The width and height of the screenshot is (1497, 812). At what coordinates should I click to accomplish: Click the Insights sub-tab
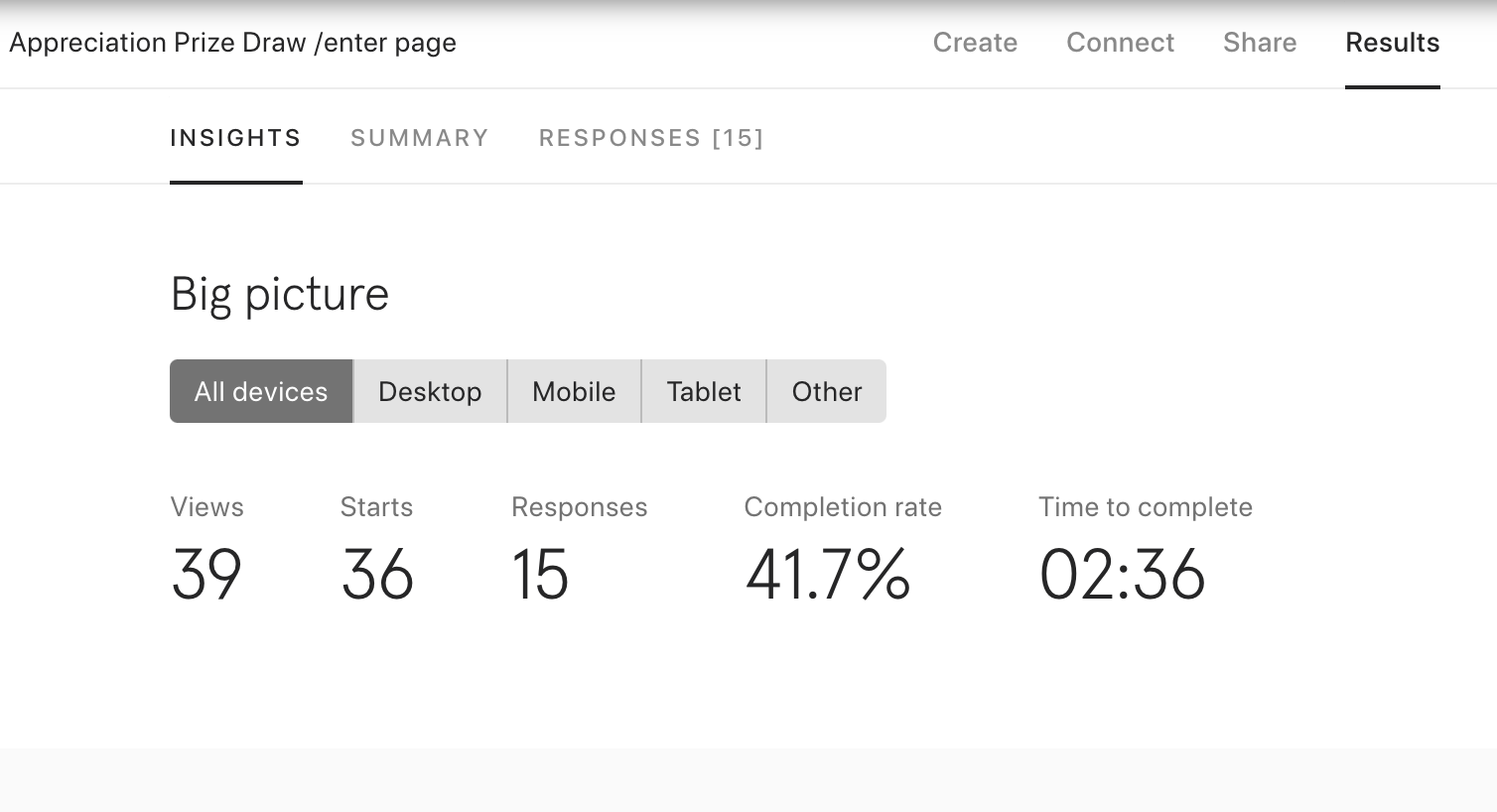tap(235, 138)
